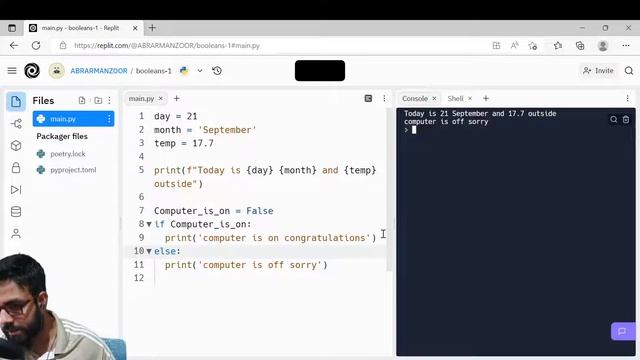Viewport: 640px width, 360px height.
Task: Open the Secrets lock sidebar icon
Action: click(16, 168)
